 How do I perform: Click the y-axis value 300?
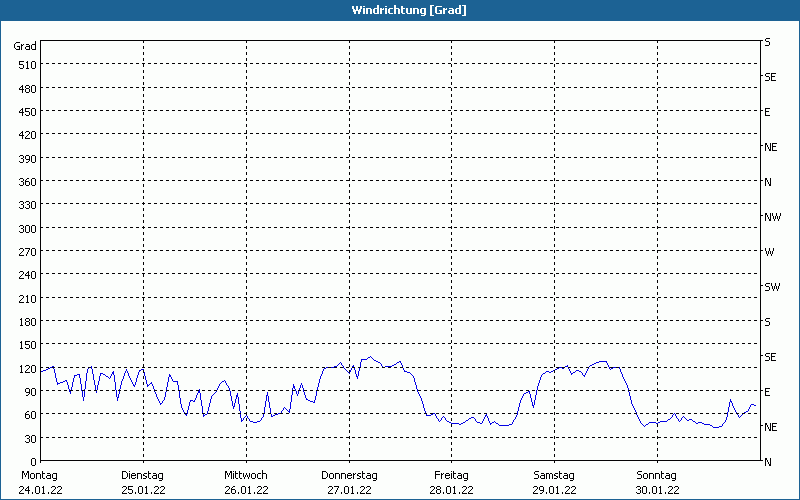coord(28,229)
